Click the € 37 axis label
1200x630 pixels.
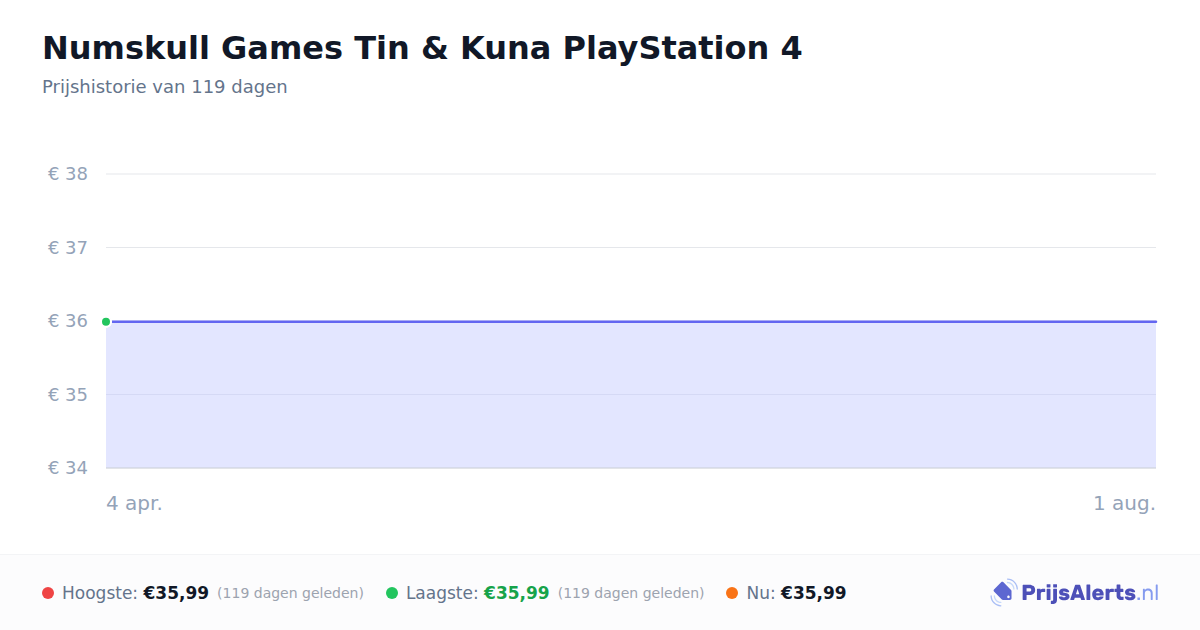click(x=68, y=247)
